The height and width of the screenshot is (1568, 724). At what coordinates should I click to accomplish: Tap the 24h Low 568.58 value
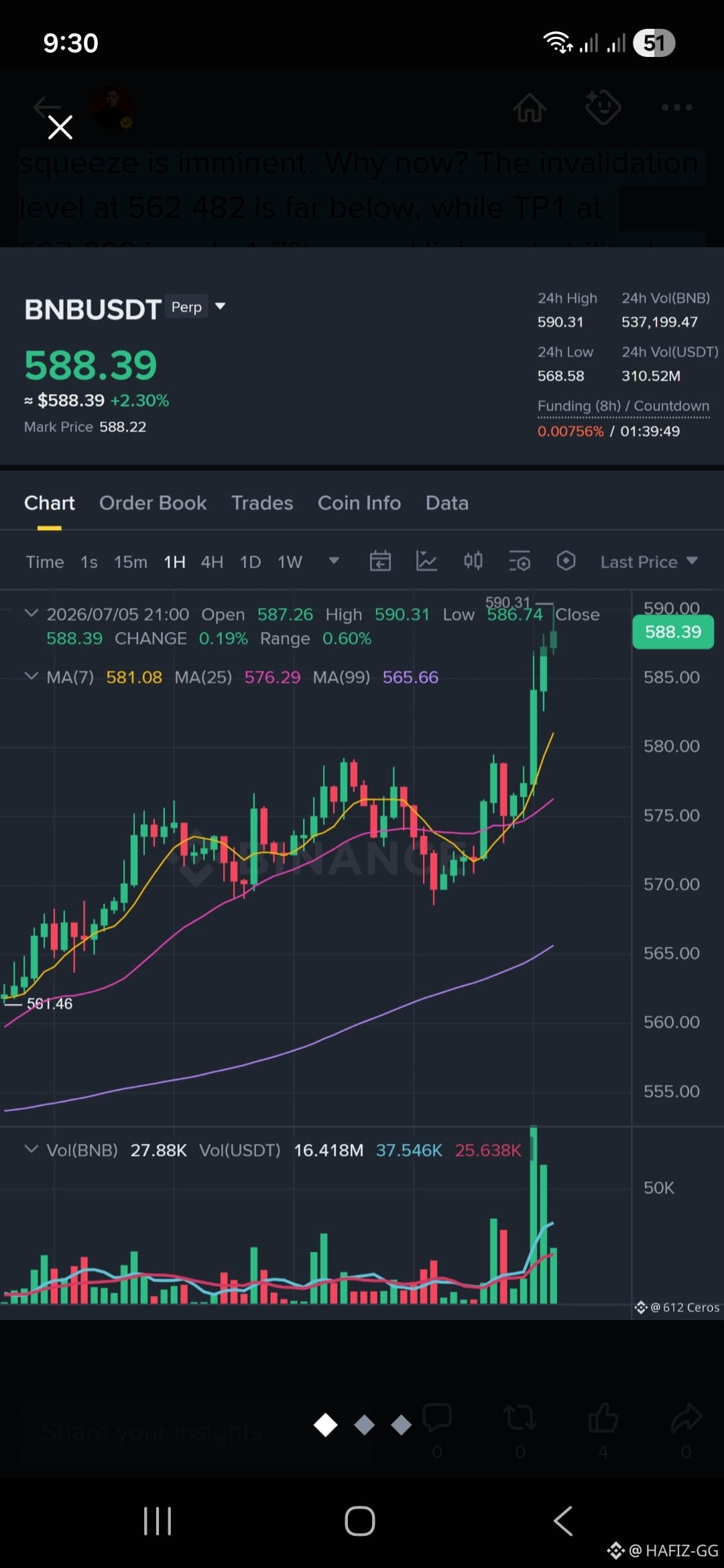tap(560, 376)
